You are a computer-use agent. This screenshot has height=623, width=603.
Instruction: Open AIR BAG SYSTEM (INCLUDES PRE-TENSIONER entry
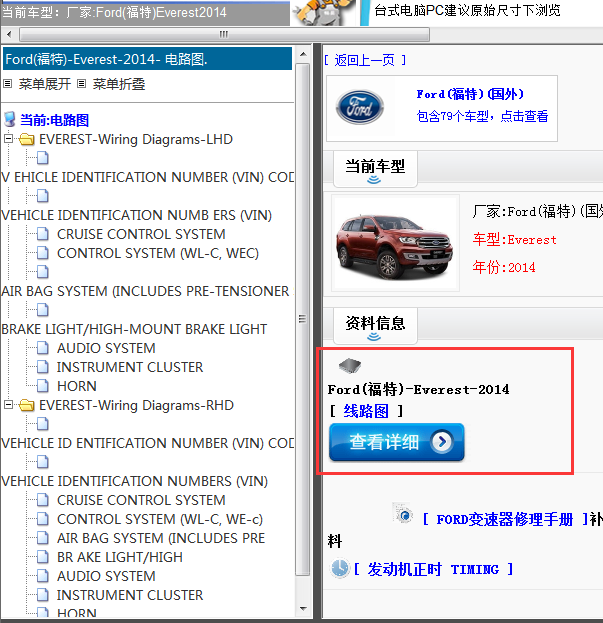click(145, 291)
